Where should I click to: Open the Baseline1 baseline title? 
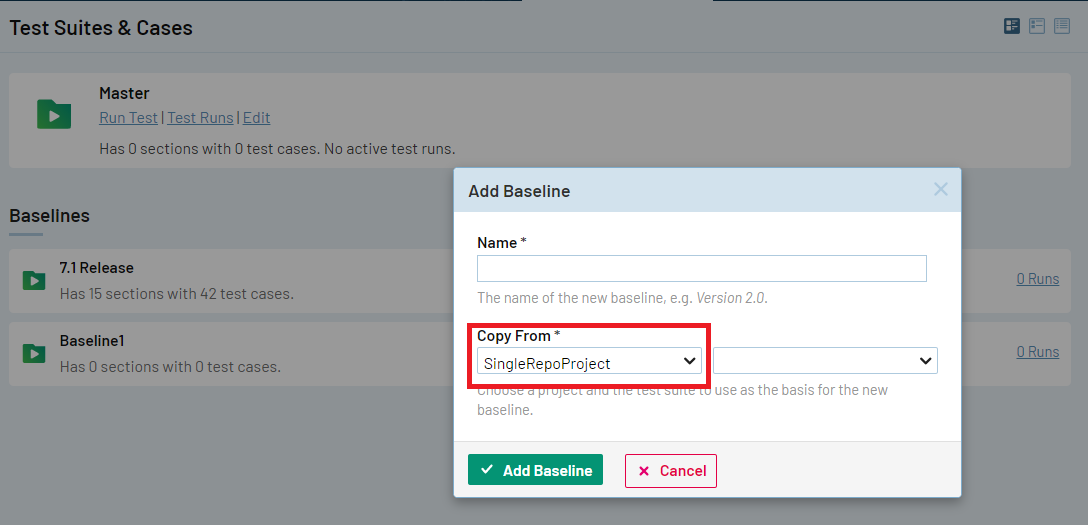click(x=92, y=340)
